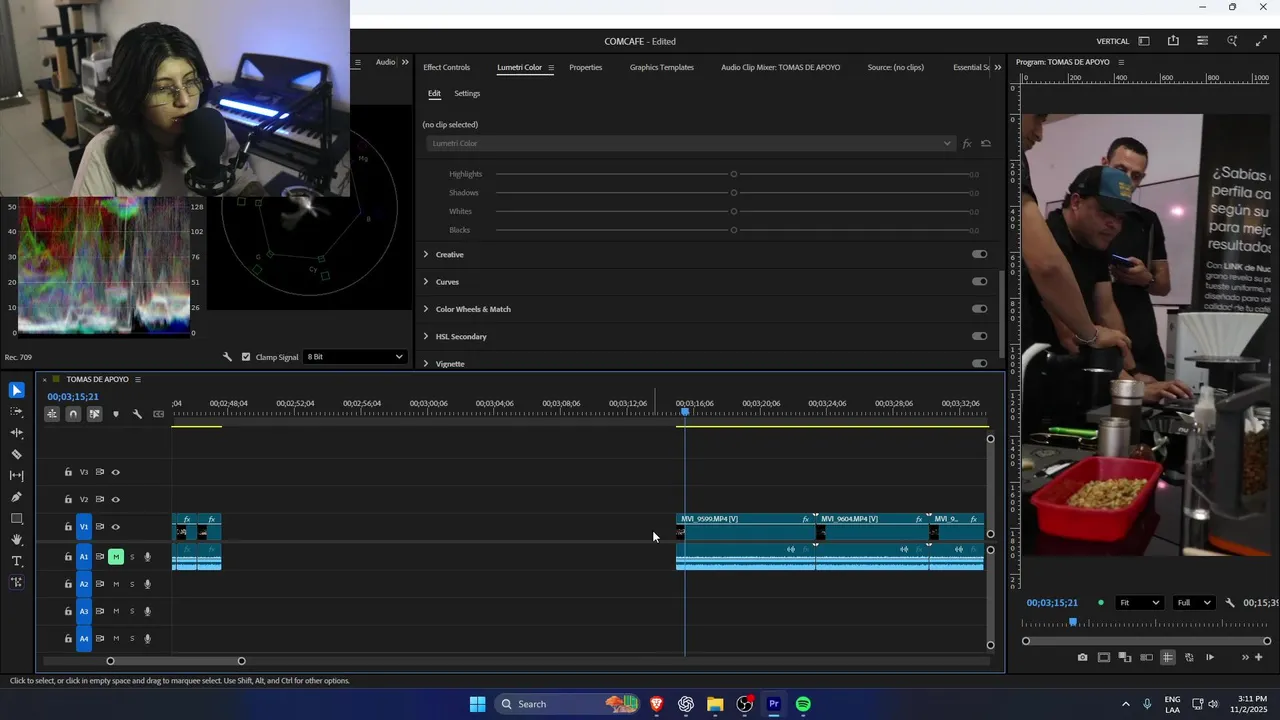Open the Button Editor plus icon
Image resolution: width=1280 pixels, height=720 pixels.
coord(1258,657)
